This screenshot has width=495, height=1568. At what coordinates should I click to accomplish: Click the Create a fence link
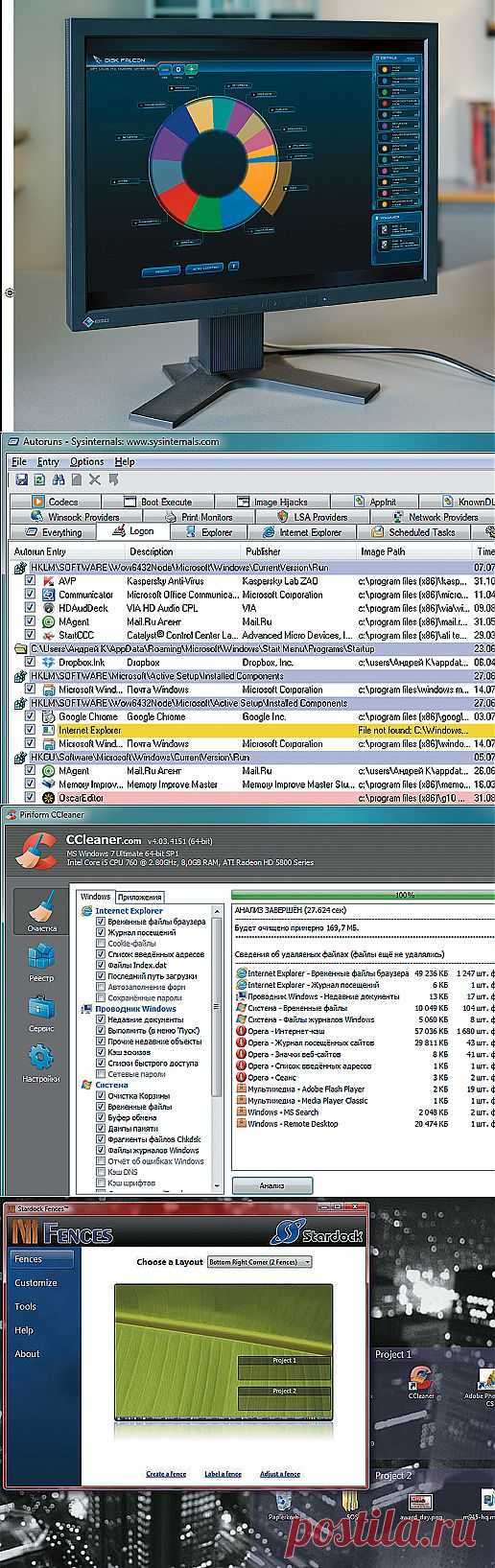point(166,1474)
